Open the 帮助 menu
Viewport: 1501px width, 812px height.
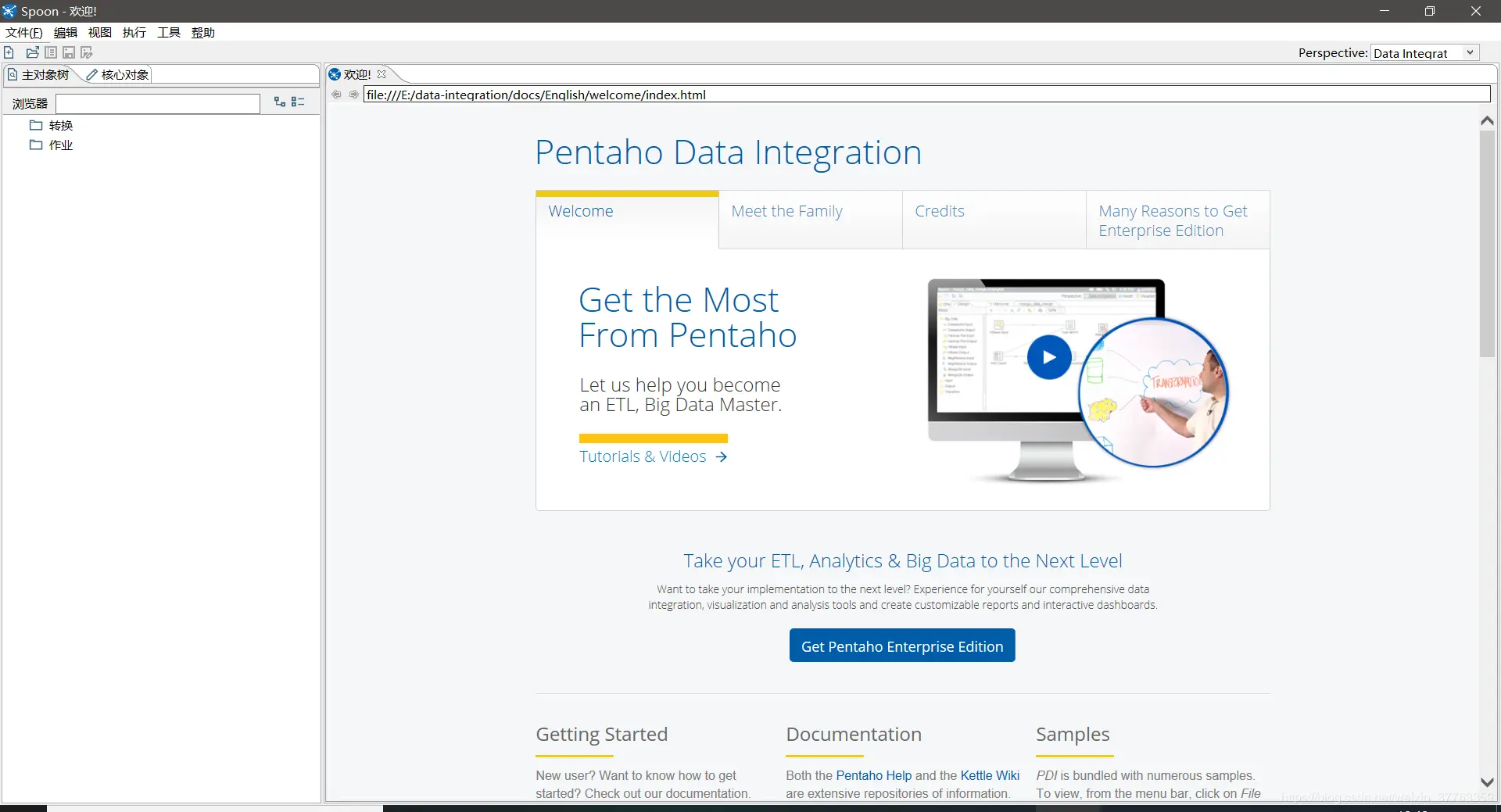[x=203, y=32]
